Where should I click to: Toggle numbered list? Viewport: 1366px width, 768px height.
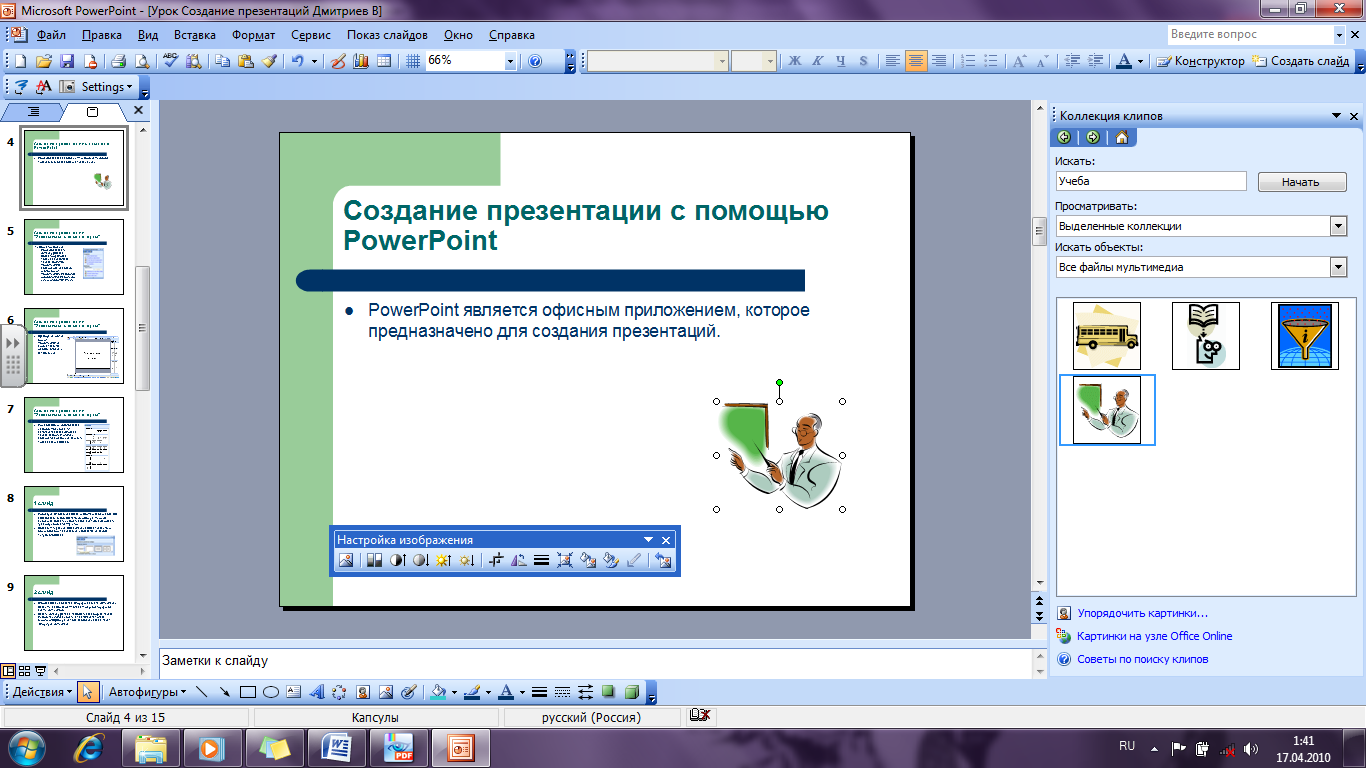[967, 61]
